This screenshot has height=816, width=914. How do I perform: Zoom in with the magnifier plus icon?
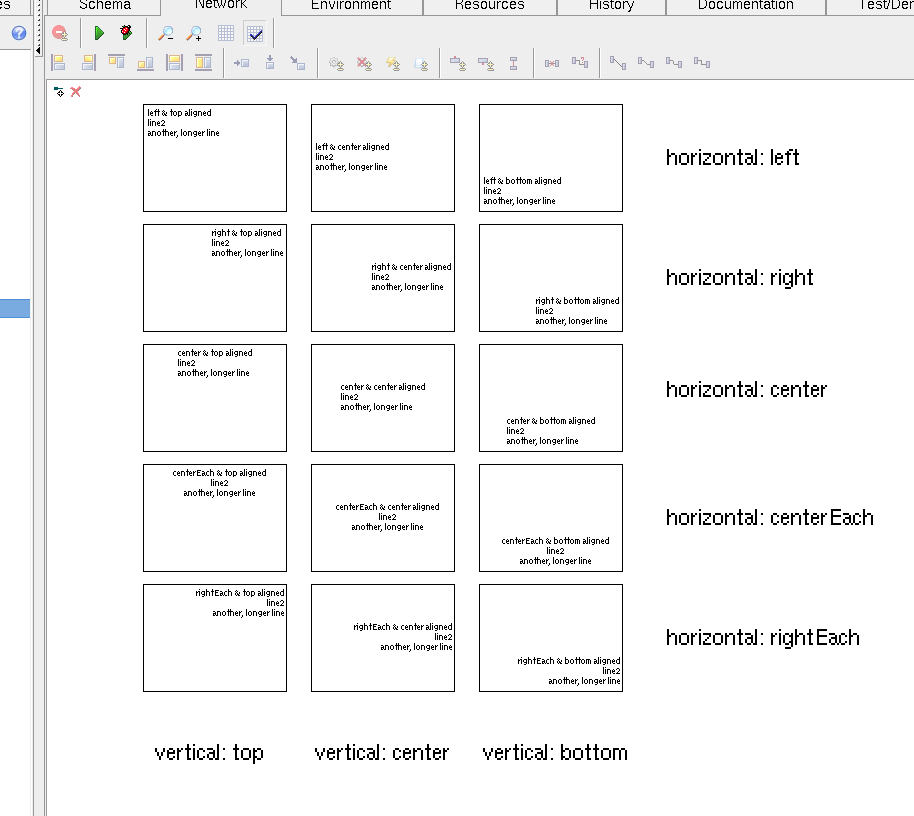(194, 33)
